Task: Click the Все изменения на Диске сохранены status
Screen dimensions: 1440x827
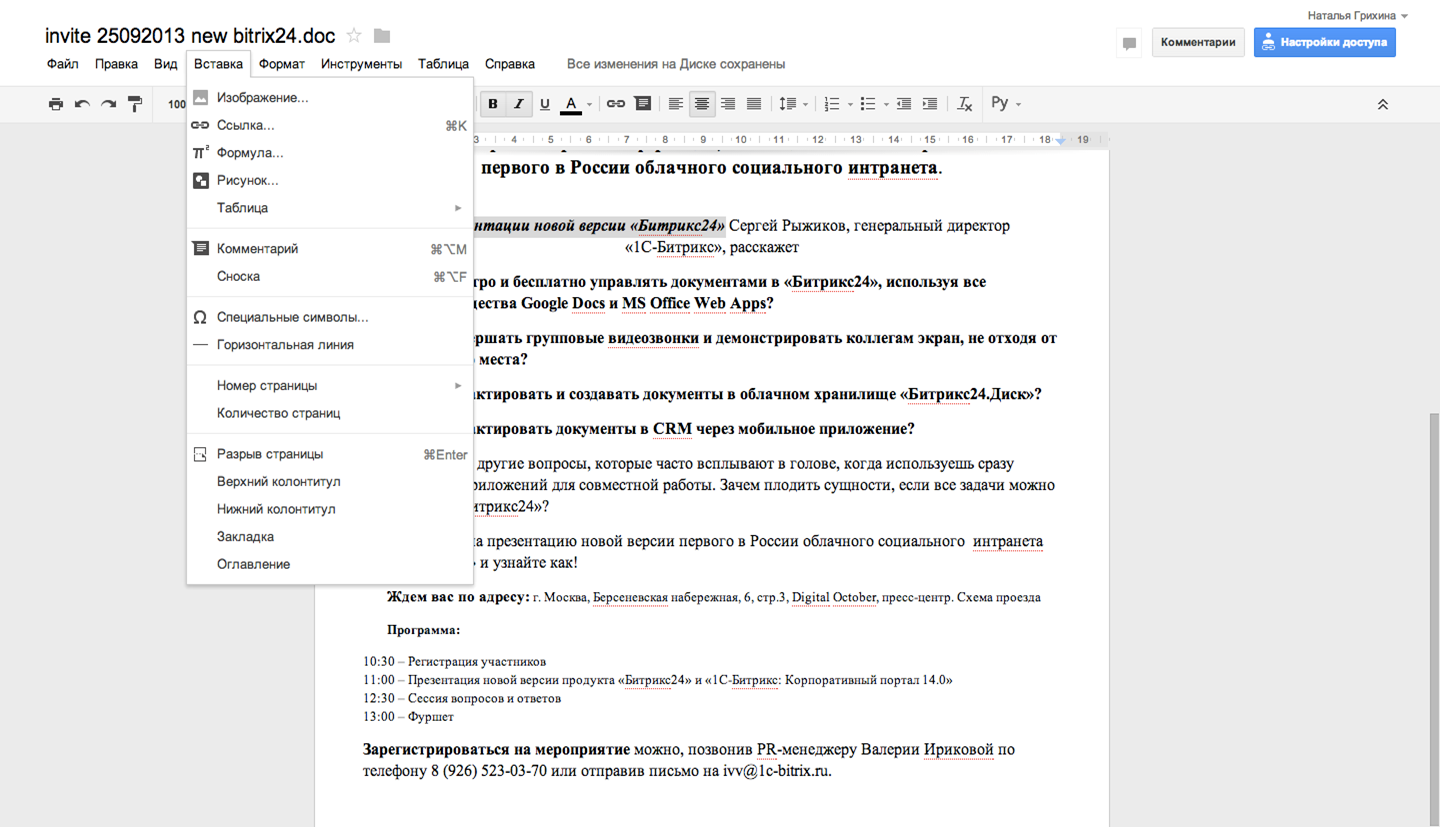Action: (676, 64)
